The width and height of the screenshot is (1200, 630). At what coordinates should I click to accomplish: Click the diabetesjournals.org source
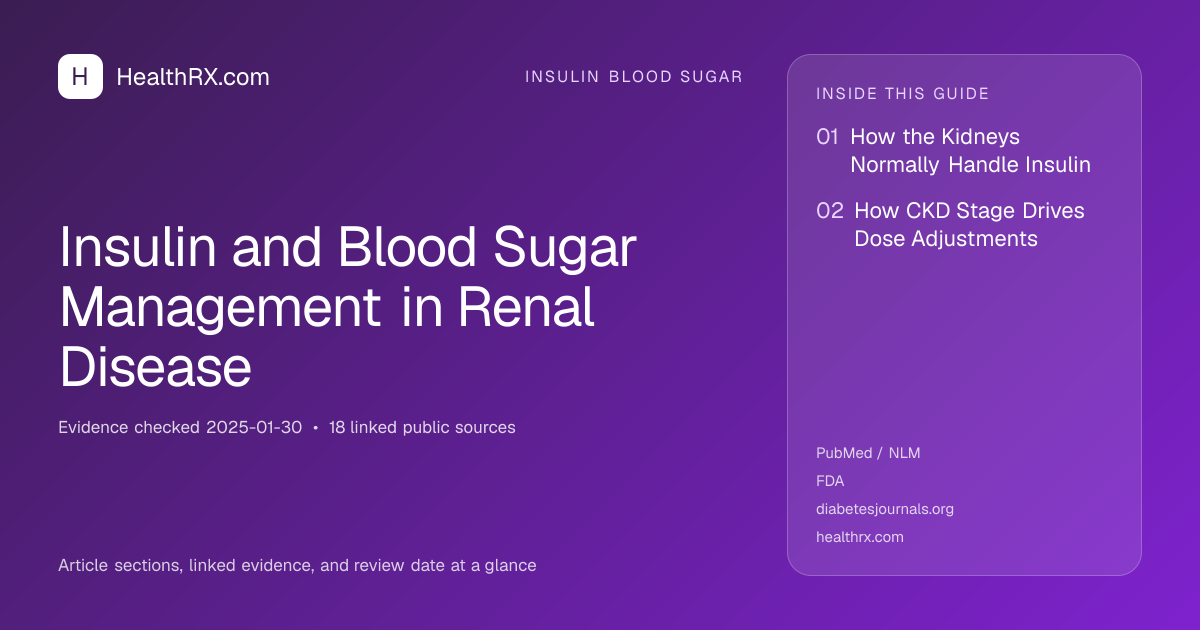point(885,509)
